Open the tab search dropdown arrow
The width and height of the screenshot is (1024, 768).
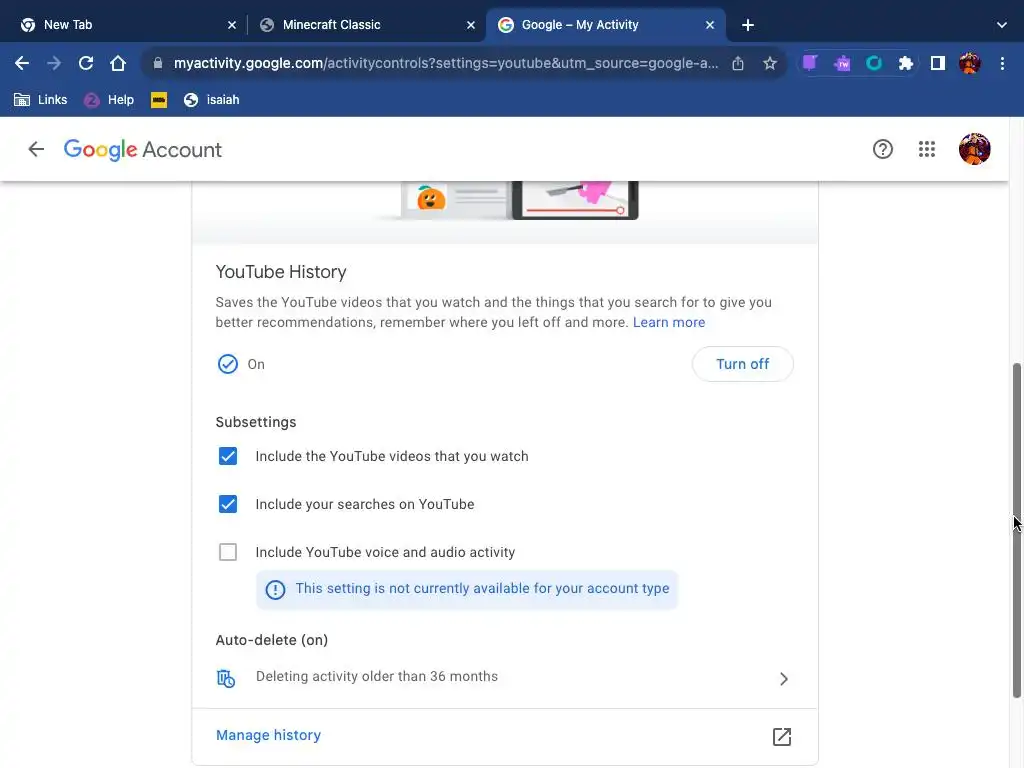(x=1002, y=25)
